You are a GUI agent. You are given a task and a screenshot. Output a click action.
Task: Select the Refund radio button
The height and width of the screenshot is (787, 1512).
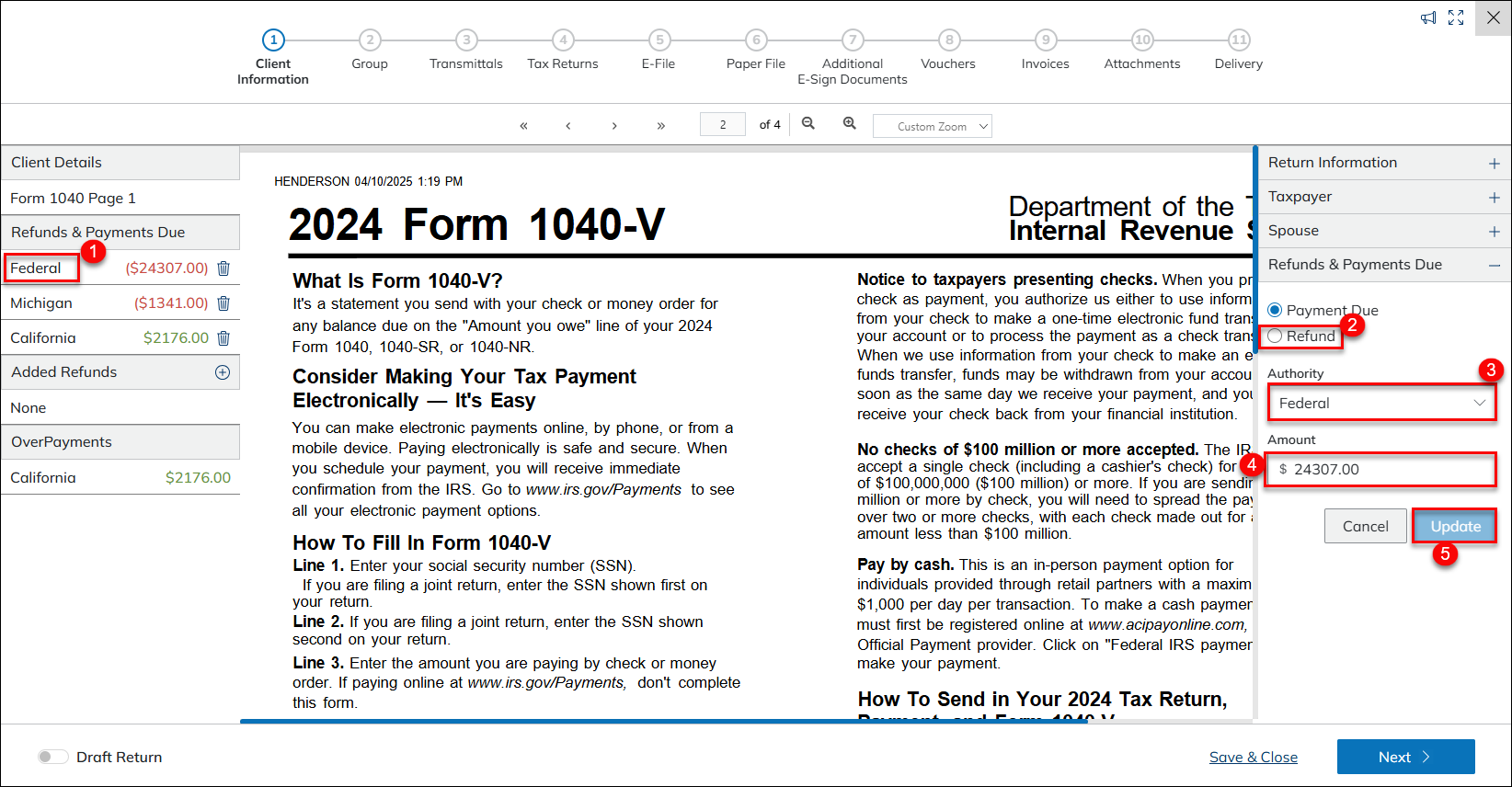(1276, 336)
